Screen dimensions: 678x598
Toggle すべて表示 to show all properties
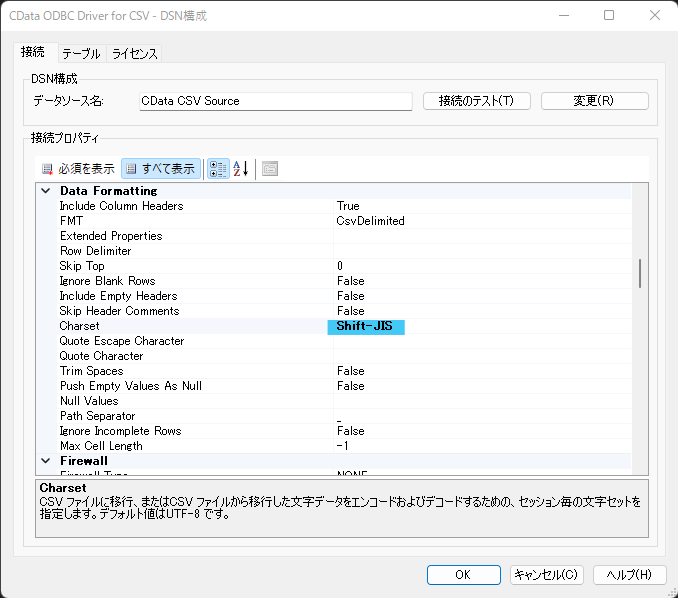(161, 169)
